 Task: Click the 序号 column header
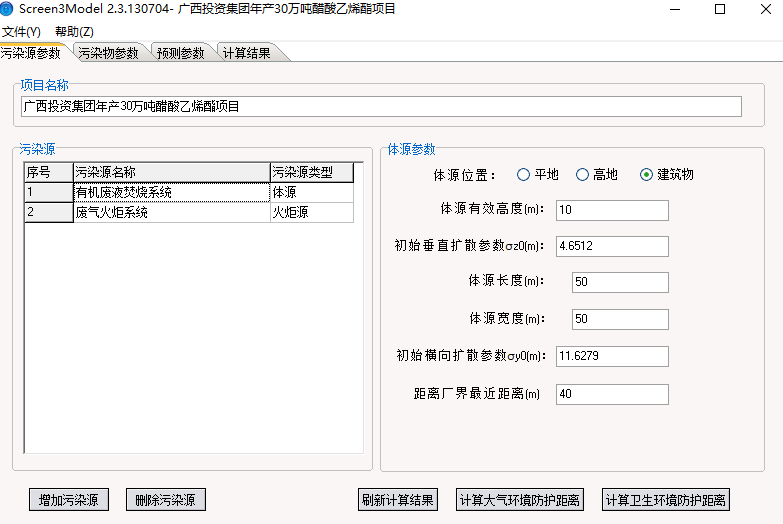coord(49,172)
